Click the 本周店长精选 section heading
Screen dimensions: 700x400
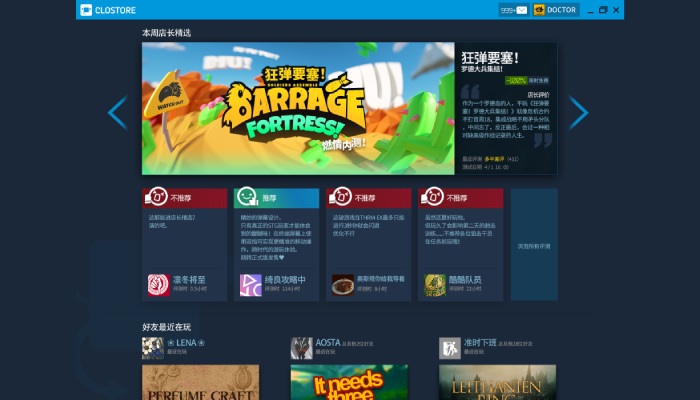[167, 33]
